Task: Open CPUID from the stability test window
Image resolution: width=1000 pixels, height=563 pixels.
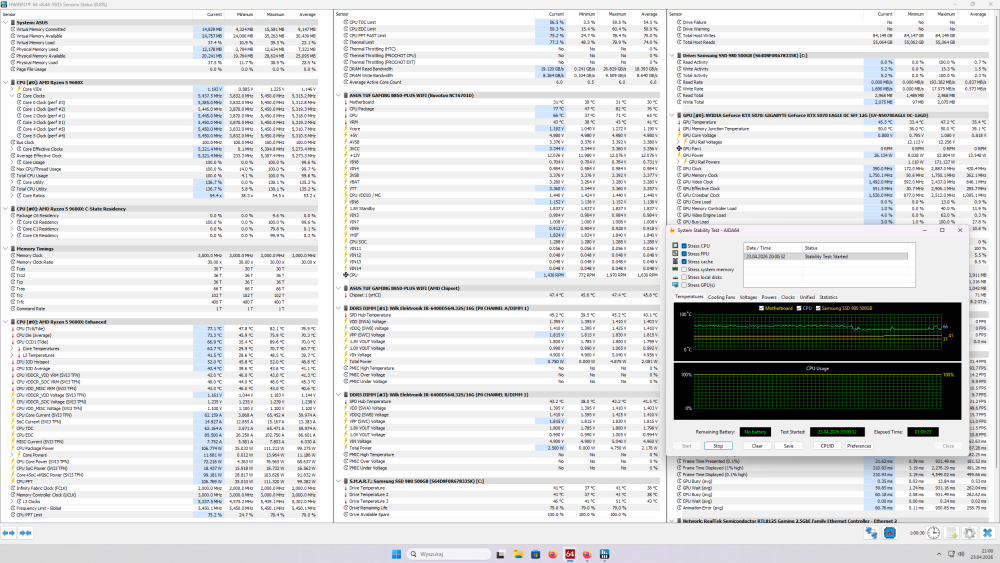Action: pyautogui.click(x=827, y=446)
